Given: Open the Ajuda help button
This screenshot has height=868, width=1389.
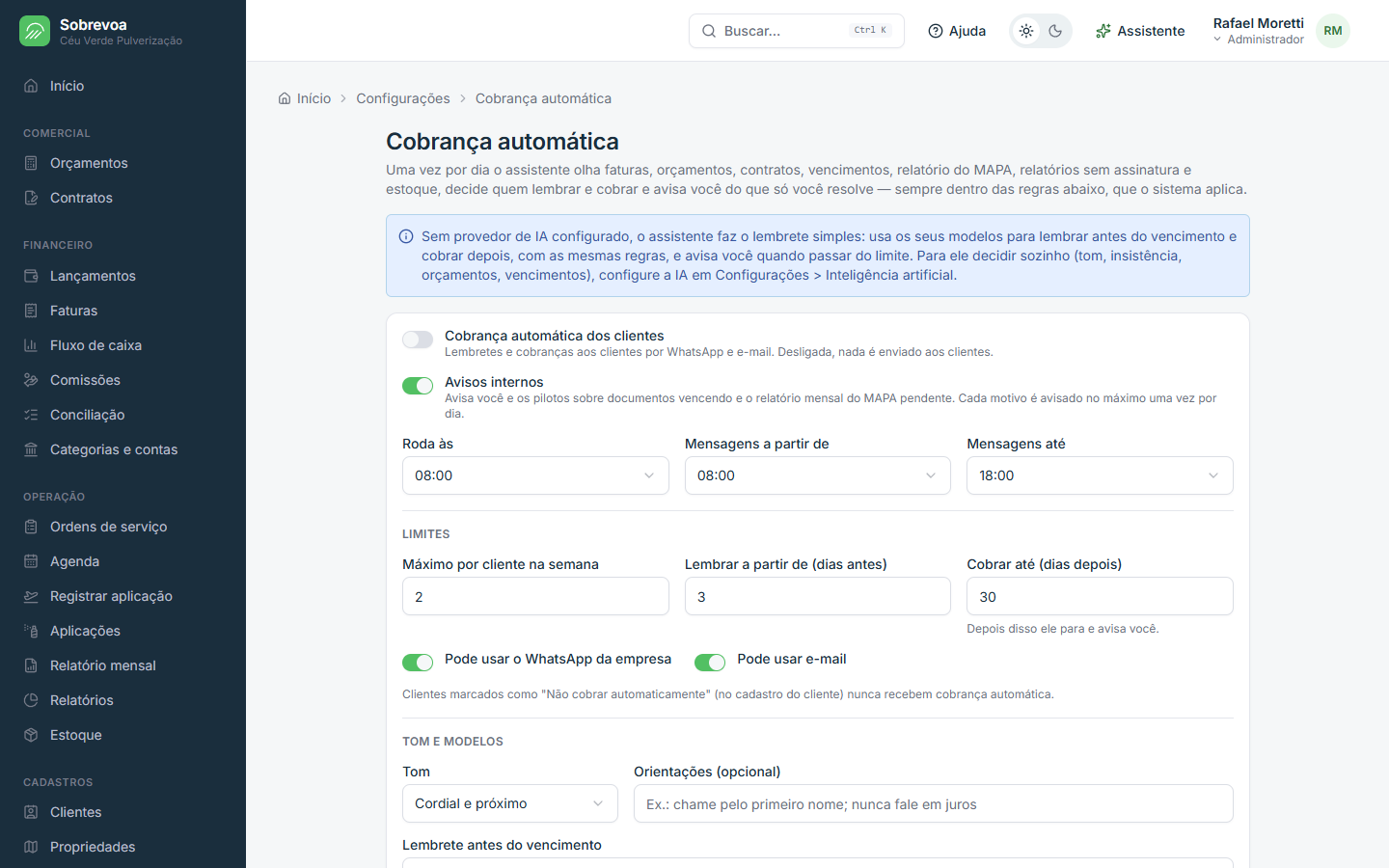Looking at the screenshot, I should [x=957, y=31].
